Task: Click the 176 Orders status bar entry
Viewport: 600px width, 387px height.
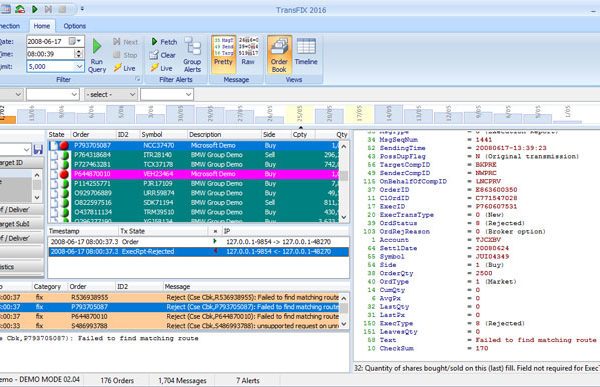Action: point(117,380)
